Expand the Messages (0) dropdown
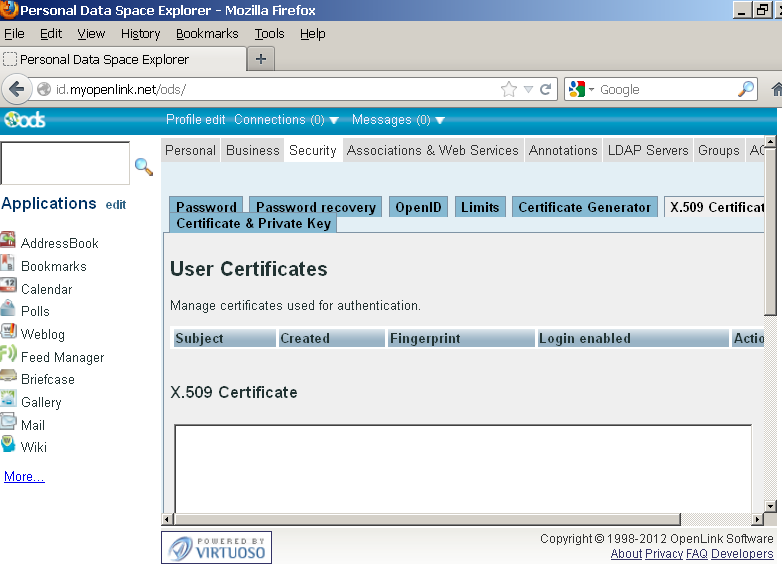Image resolution: width=782 pixels, height=569 pixels. (440, 120)
